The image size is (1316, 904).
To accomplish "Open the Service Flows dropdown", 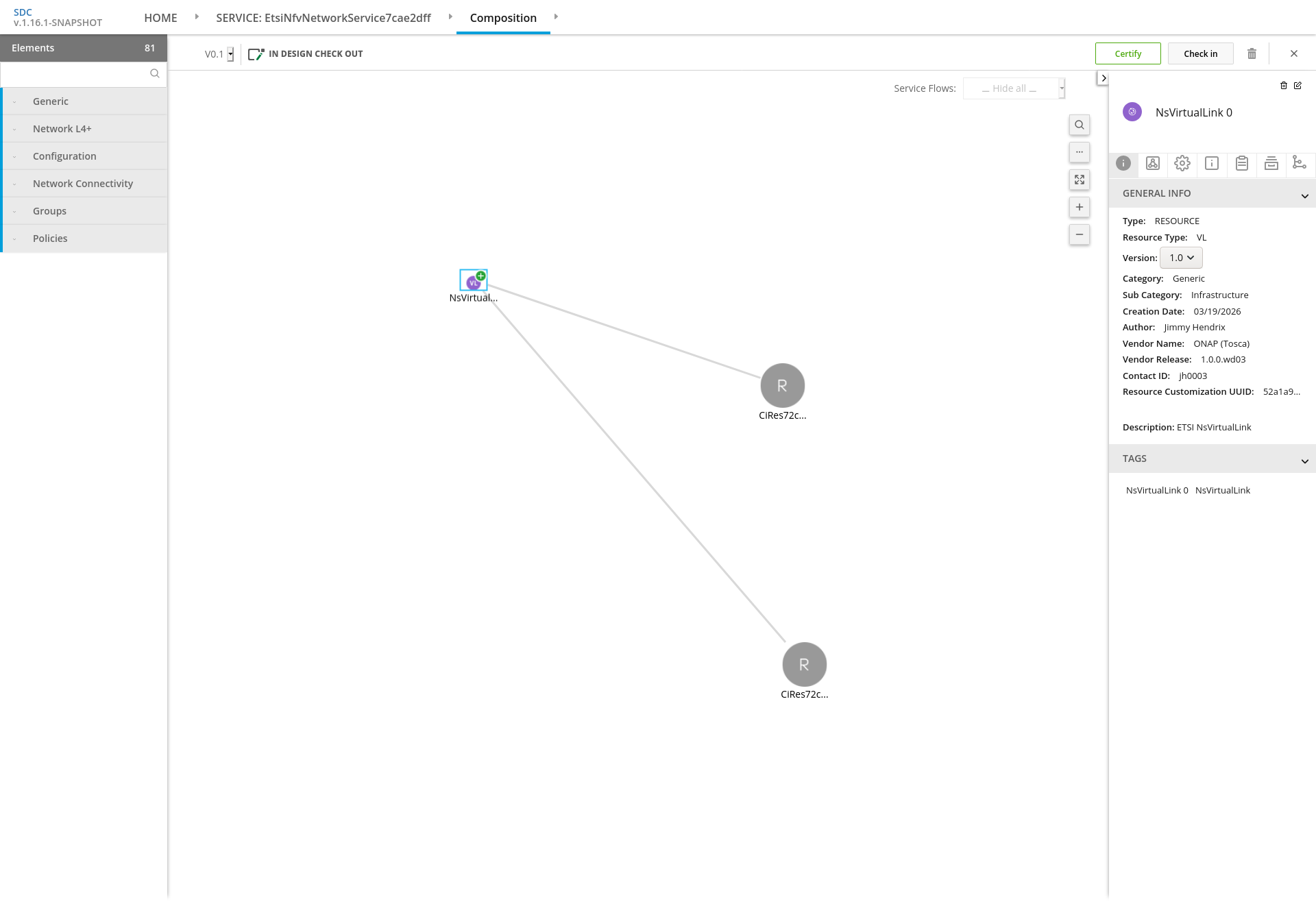I will coord(1014,88).
